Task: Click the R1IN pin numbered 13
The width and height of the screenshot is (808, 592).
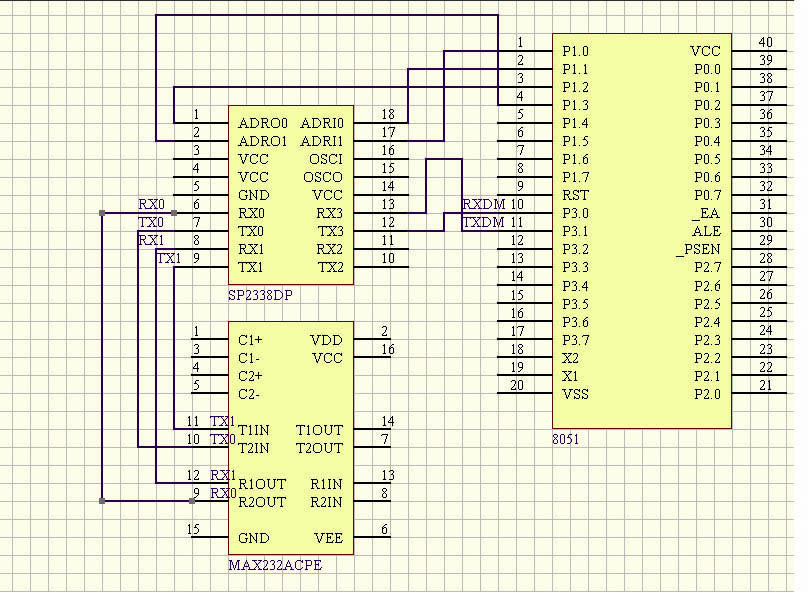Action: coord(326,484)
